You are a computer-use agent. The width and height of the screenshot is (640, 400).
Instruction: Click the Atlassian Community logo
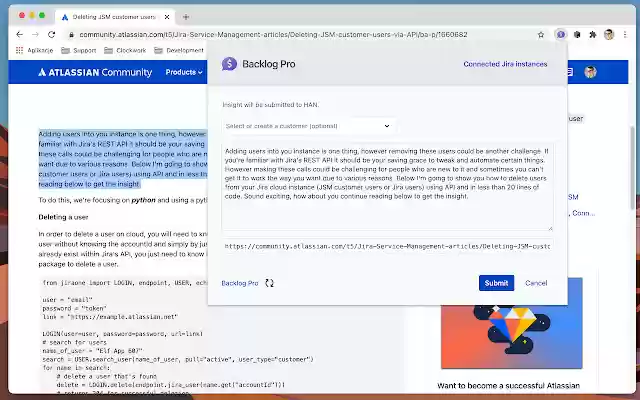[95, 72]
